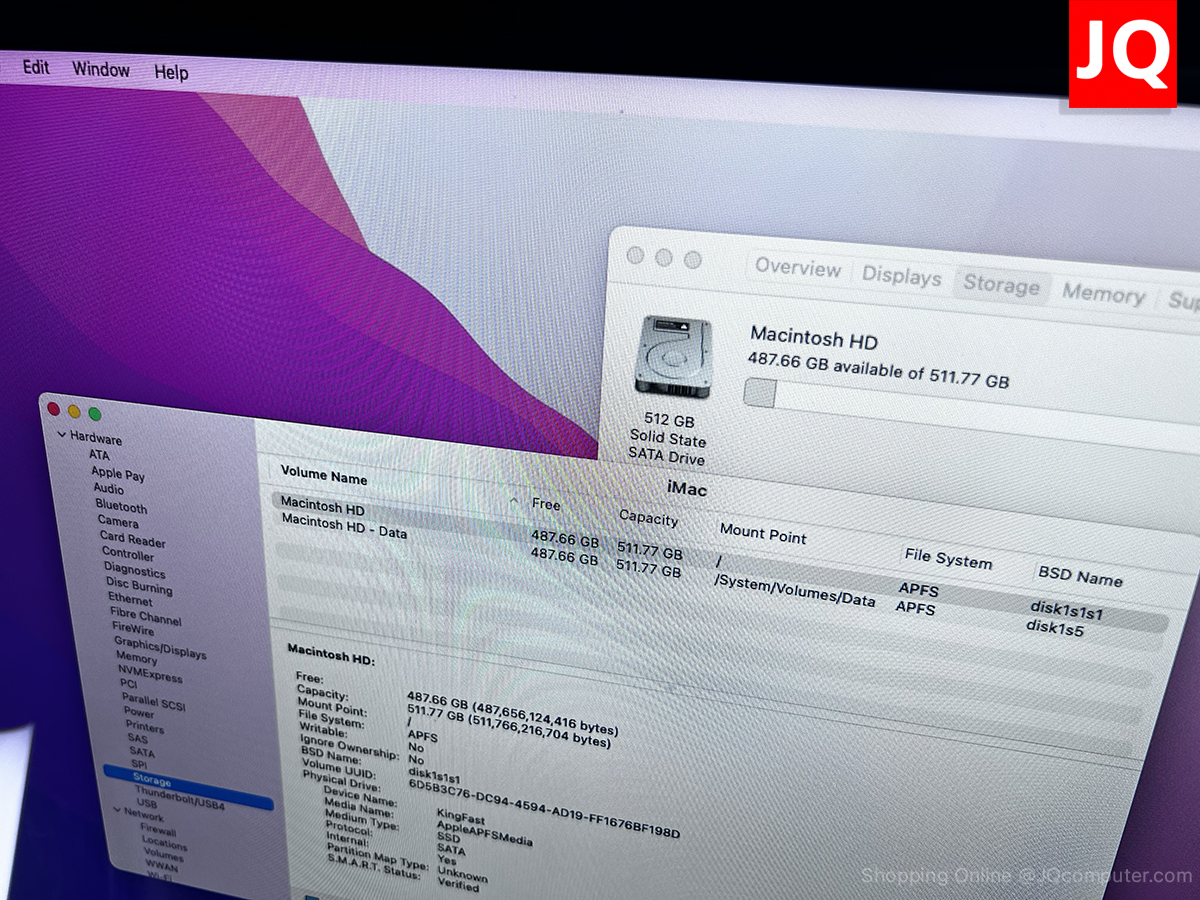Select Ethernet in the sidebar
This screenshot has height=900, width=1200.
tap(130, 599)
